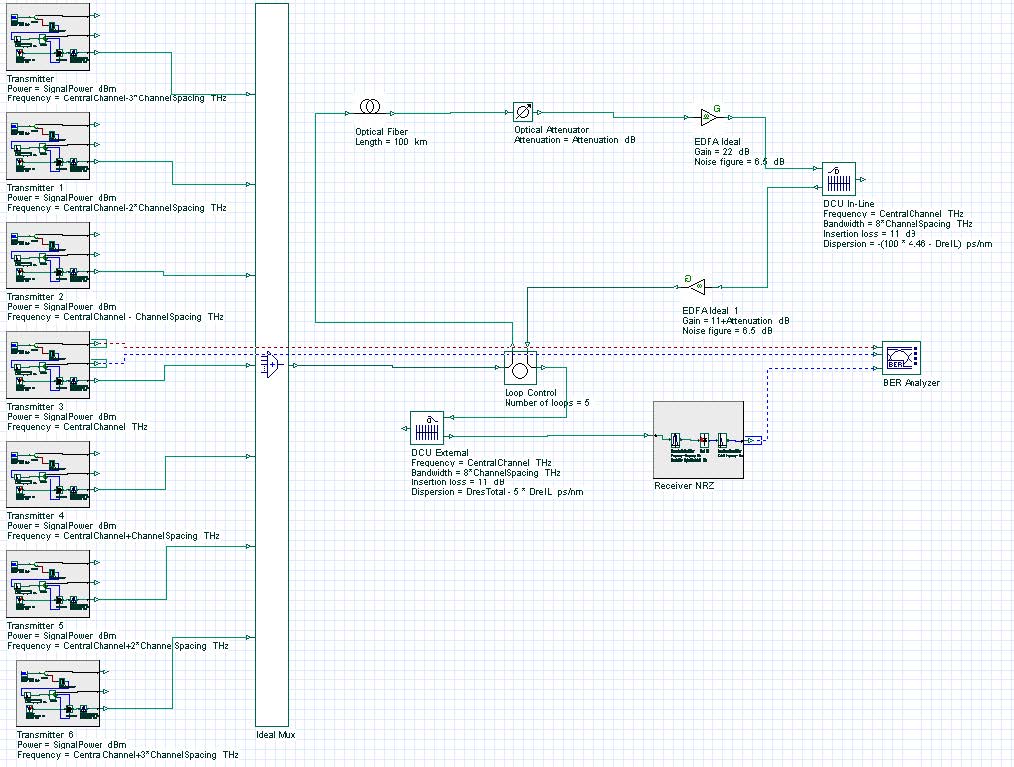The image size is (1014, 767).
Task: Open the DCU In-Line dispersion unit
Action: pos(838,180)
